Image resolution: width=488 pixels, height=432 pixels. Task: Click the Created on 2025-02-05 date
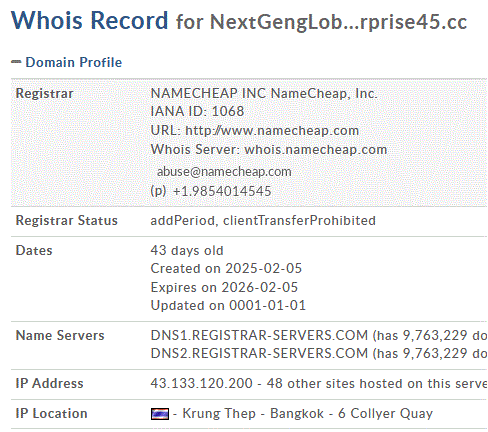pos(226,268)
